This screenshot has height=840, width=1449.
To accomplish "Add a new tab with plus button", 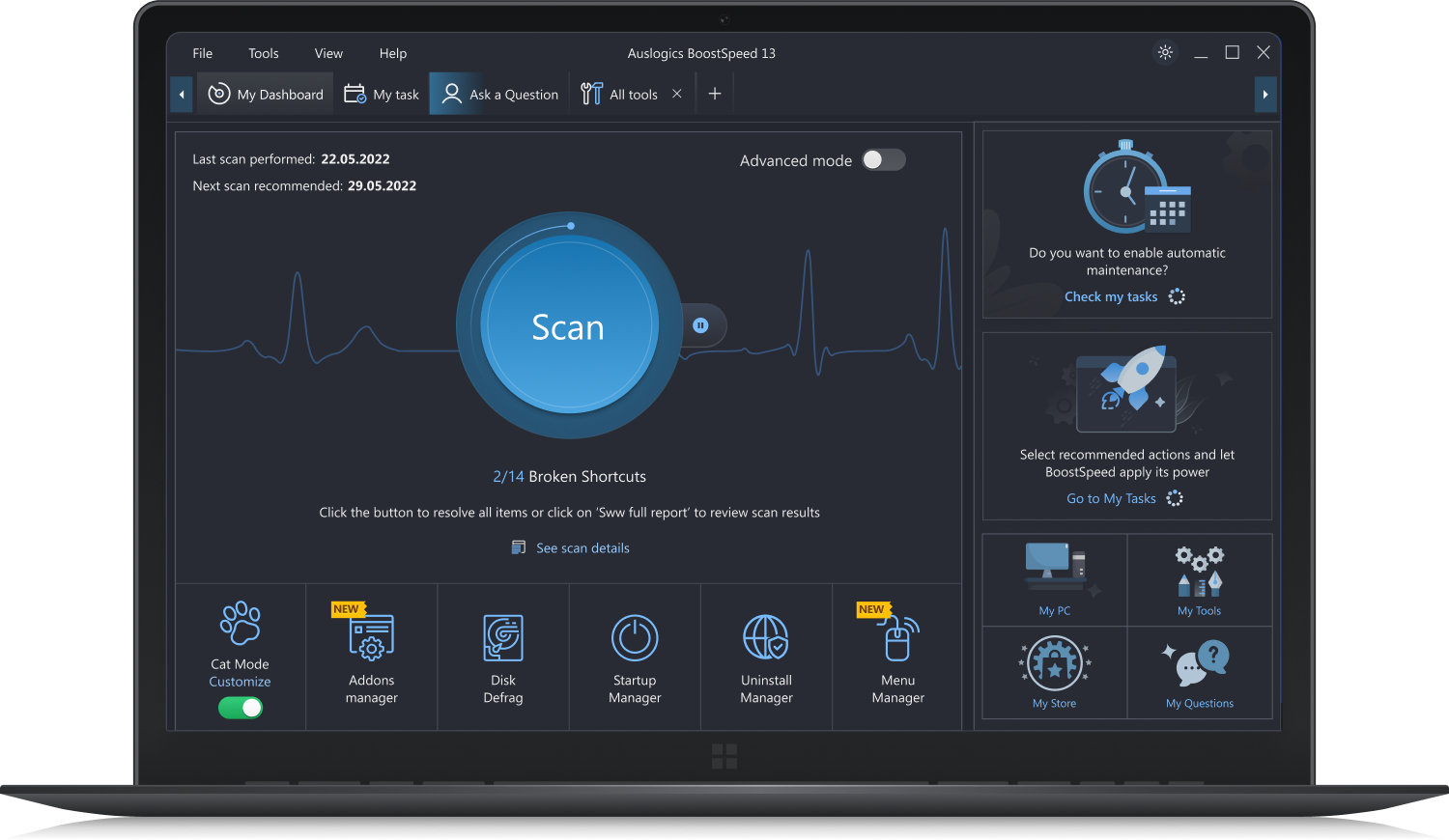I will pyautogui.click(x=715, y=94).
